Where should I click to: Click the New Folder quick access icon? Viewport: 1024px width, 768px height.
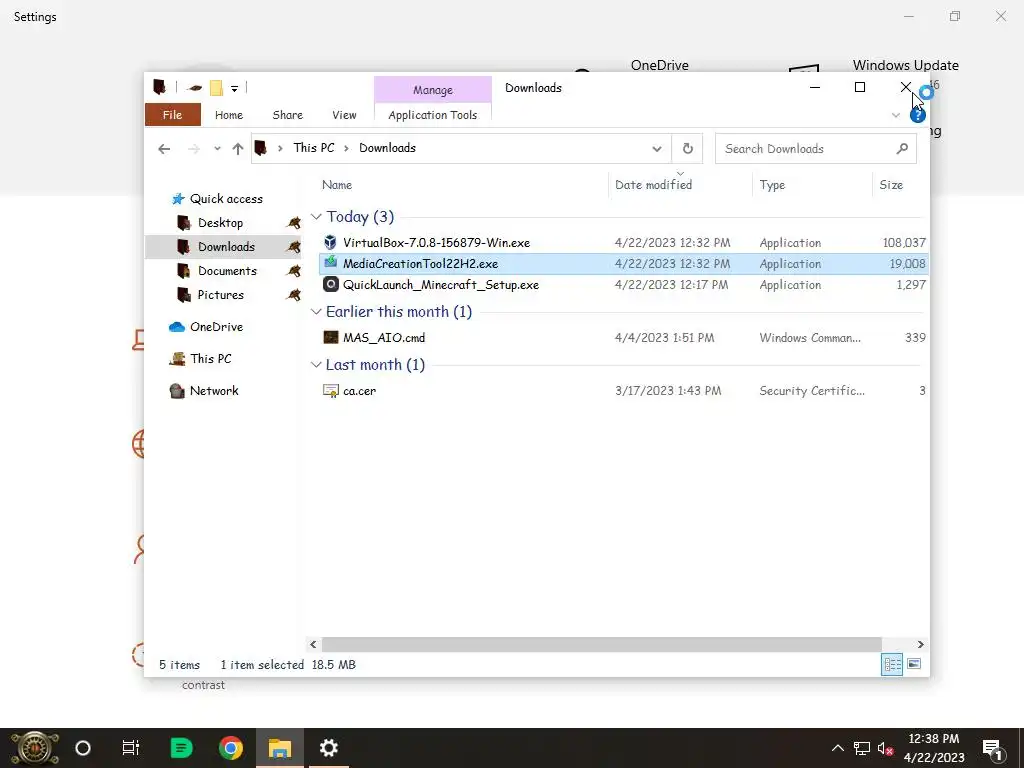click(216, 88)
